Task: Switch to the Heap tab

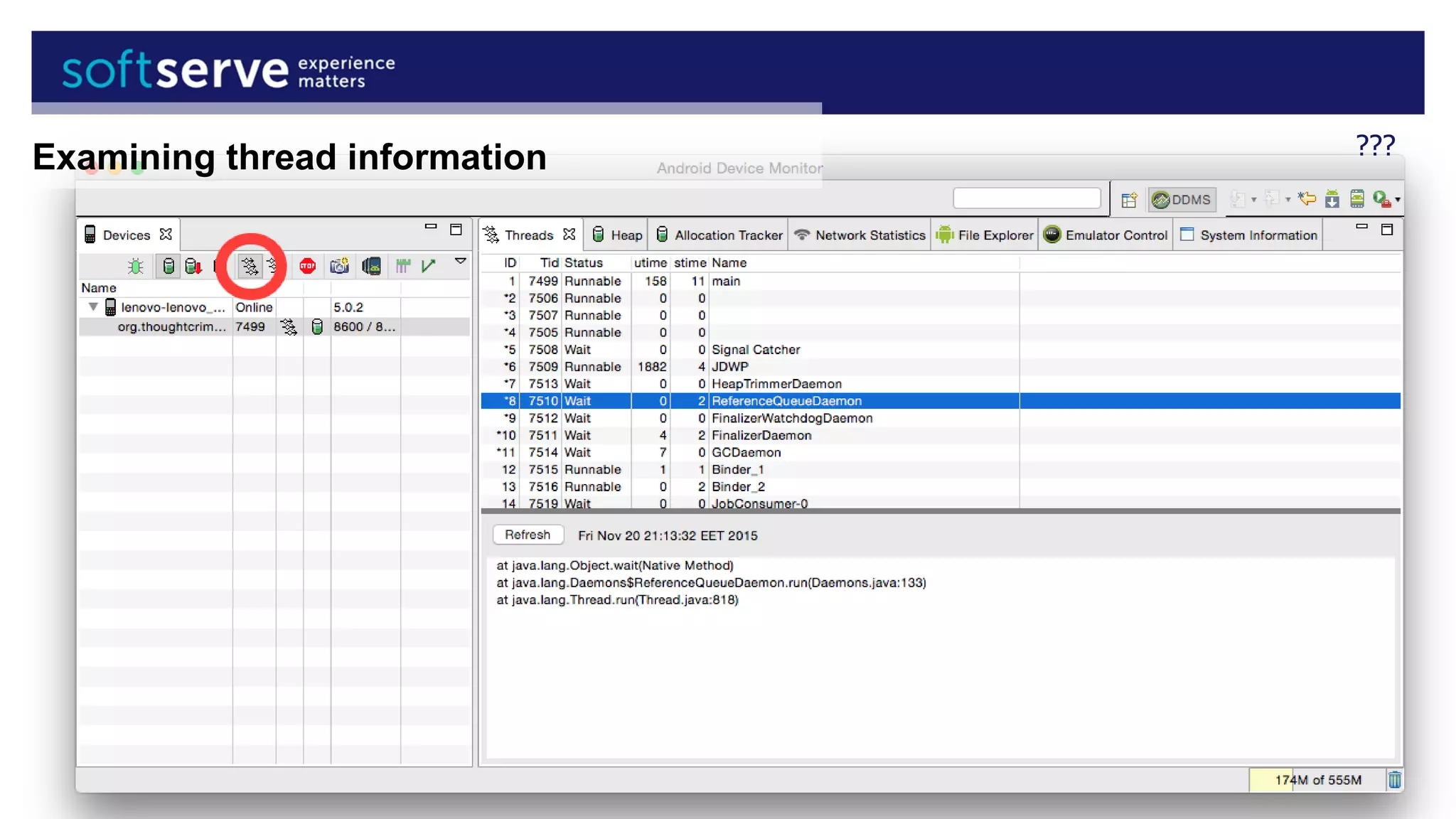Action: [x=617, y=235]
